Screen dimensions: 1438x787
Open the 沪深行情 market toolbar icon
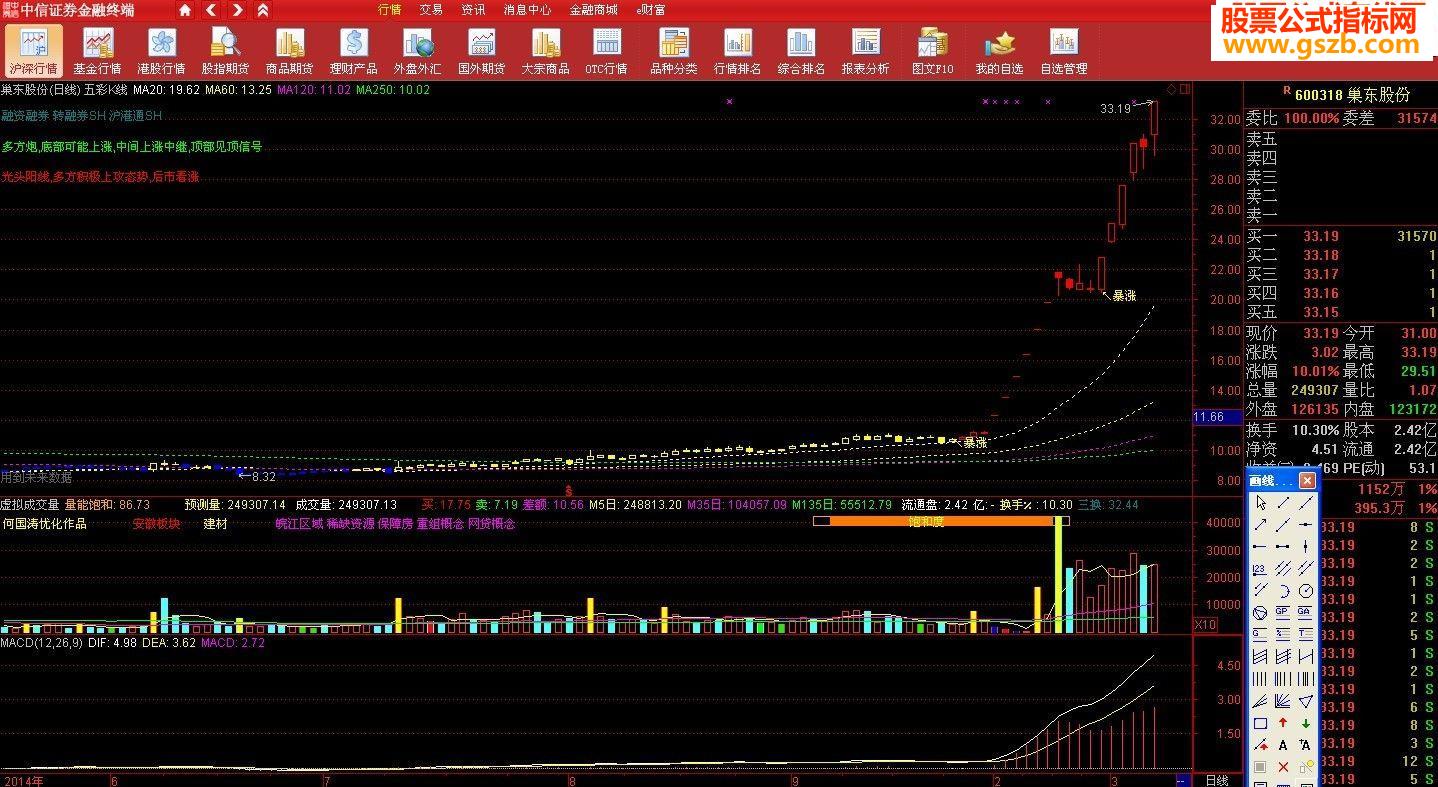34,50
